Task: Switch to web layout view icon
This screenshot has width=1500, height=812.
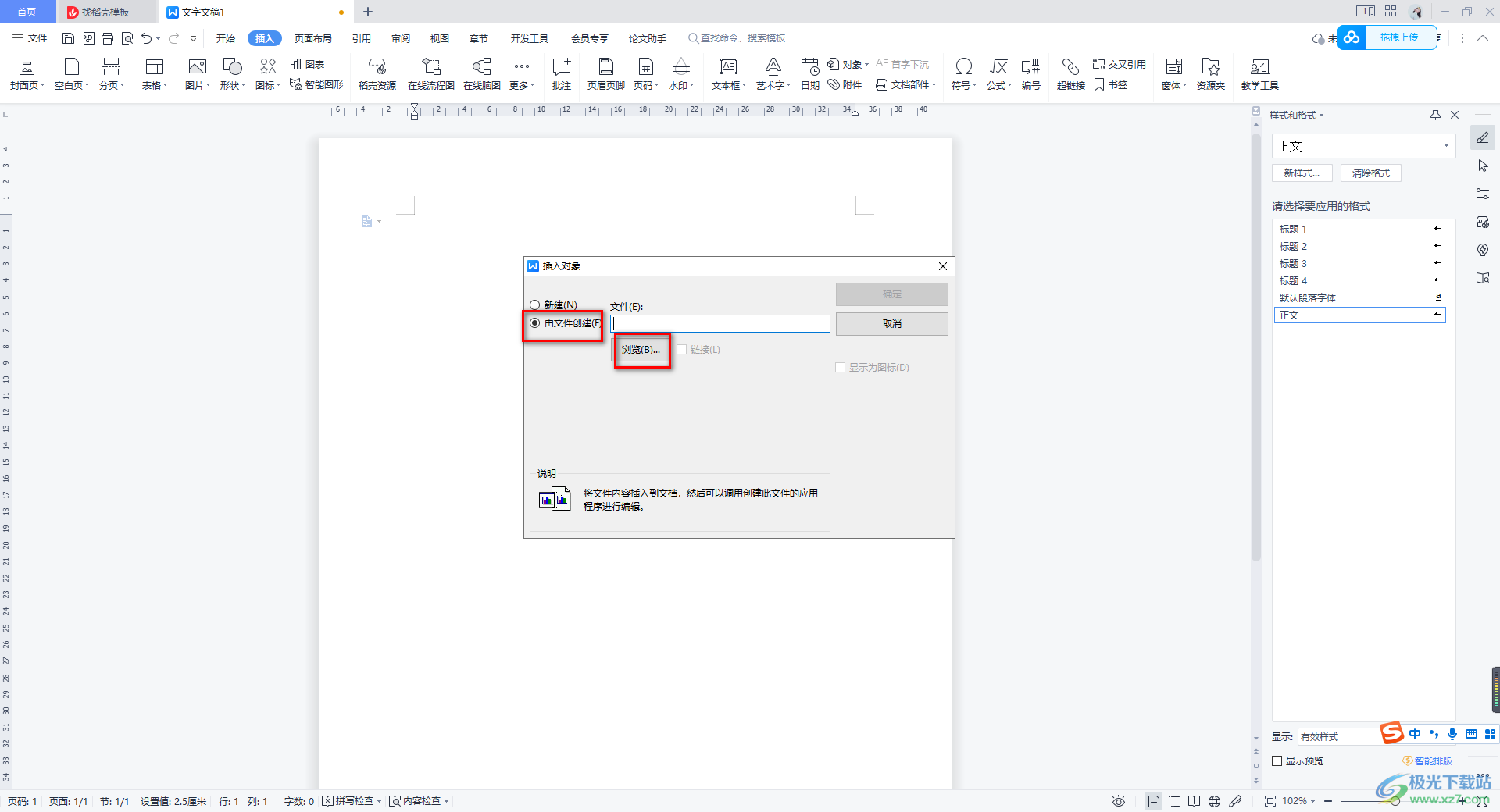Action: 1214,801
